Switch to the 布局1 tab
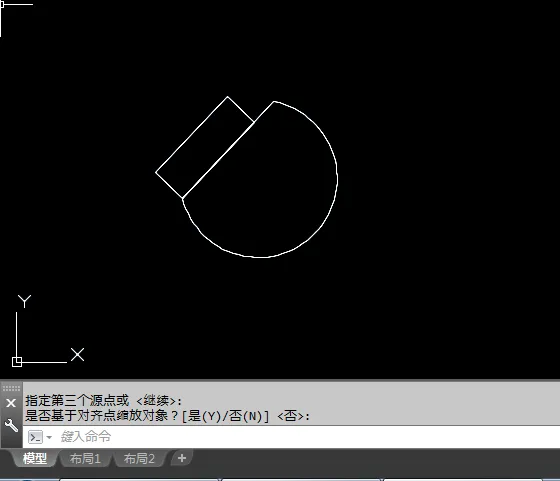 coord(85,459)
